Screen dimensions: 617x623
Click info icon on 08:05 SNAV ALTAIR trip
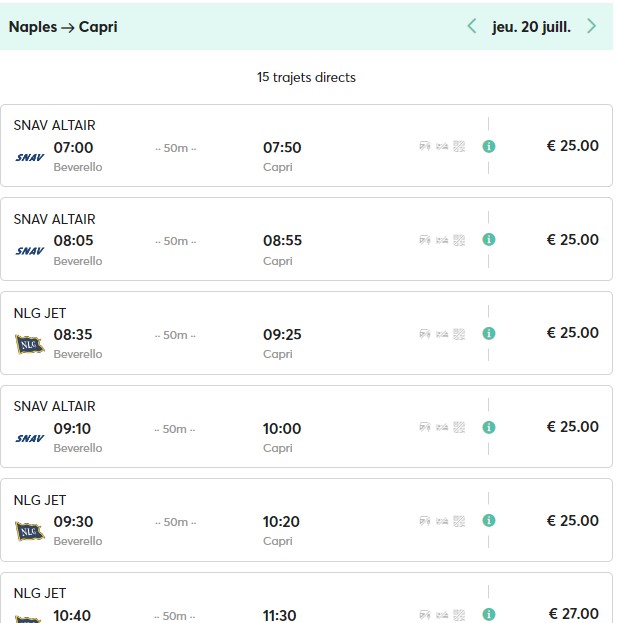489,240
